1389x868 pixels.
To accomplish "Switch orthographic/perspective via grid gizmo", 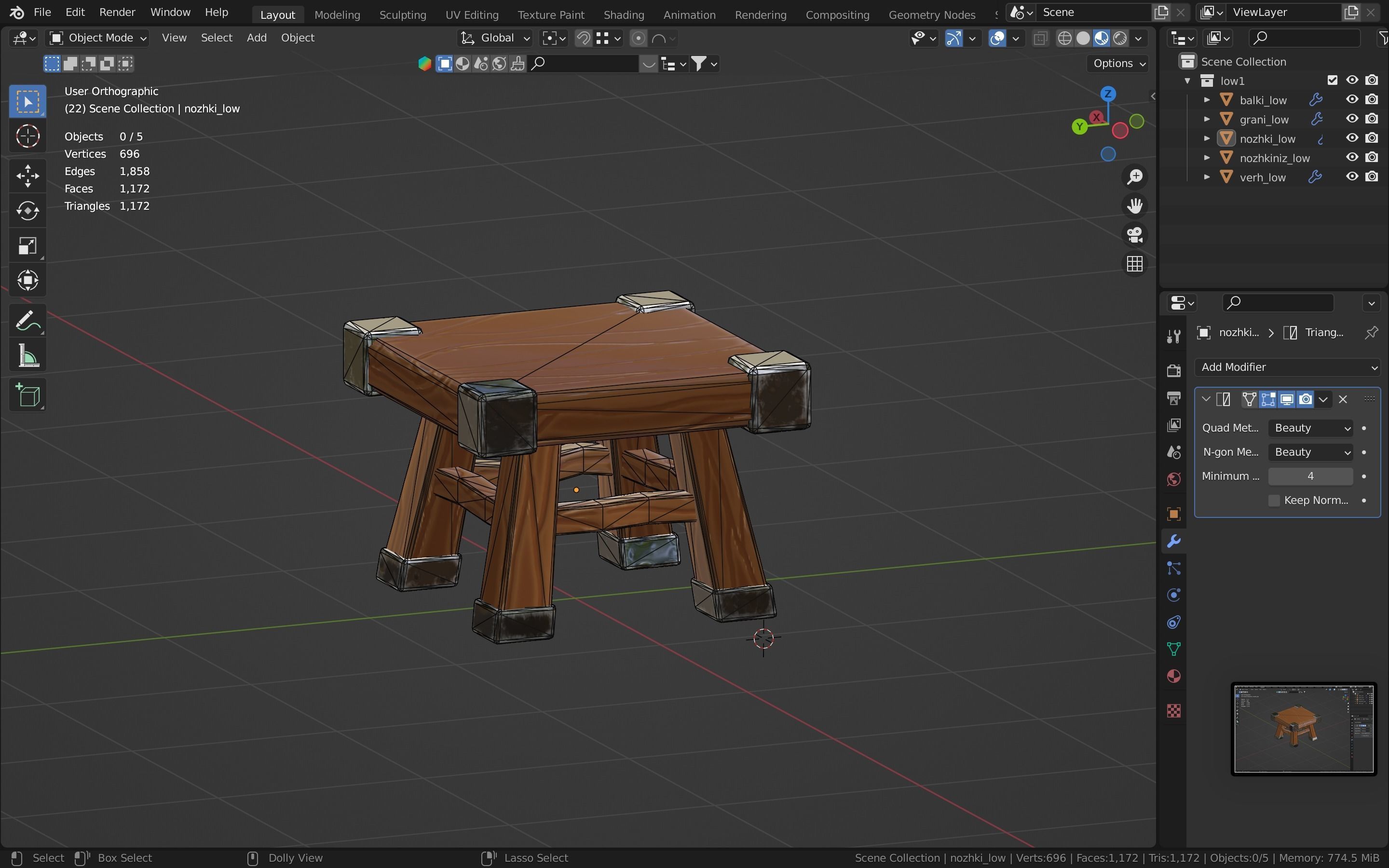I will 1135,265.
